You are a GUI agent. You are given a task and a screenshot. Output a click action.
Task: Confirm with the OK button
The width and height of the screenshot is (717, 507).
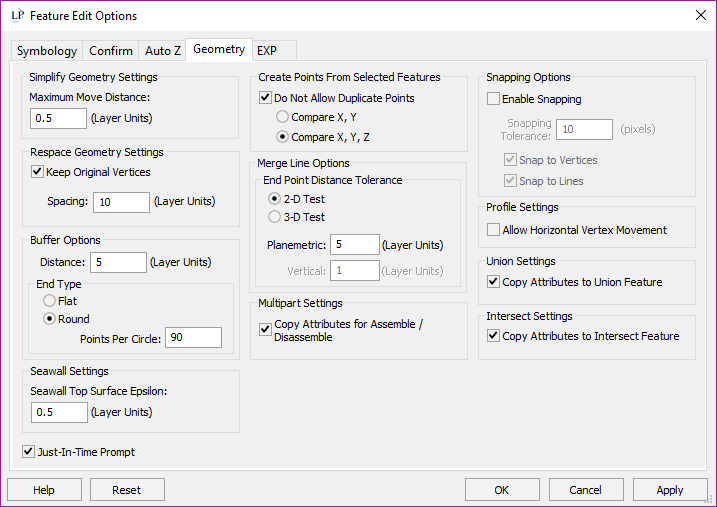click(502, 490)
